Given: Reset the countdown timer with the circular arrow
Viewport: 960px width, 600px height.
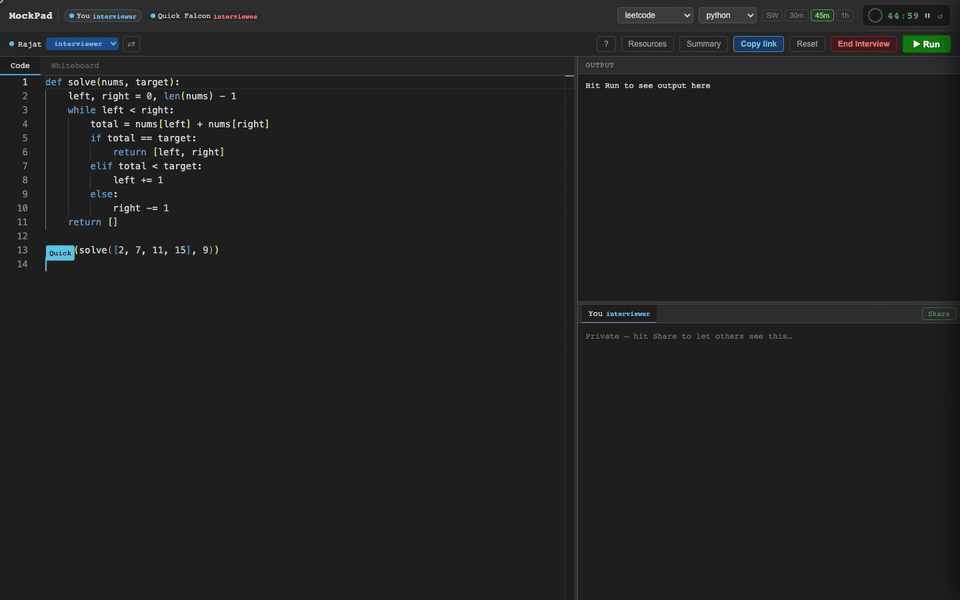Looking at the screenshot, I should pyautogui.click(x=940, y=16).
